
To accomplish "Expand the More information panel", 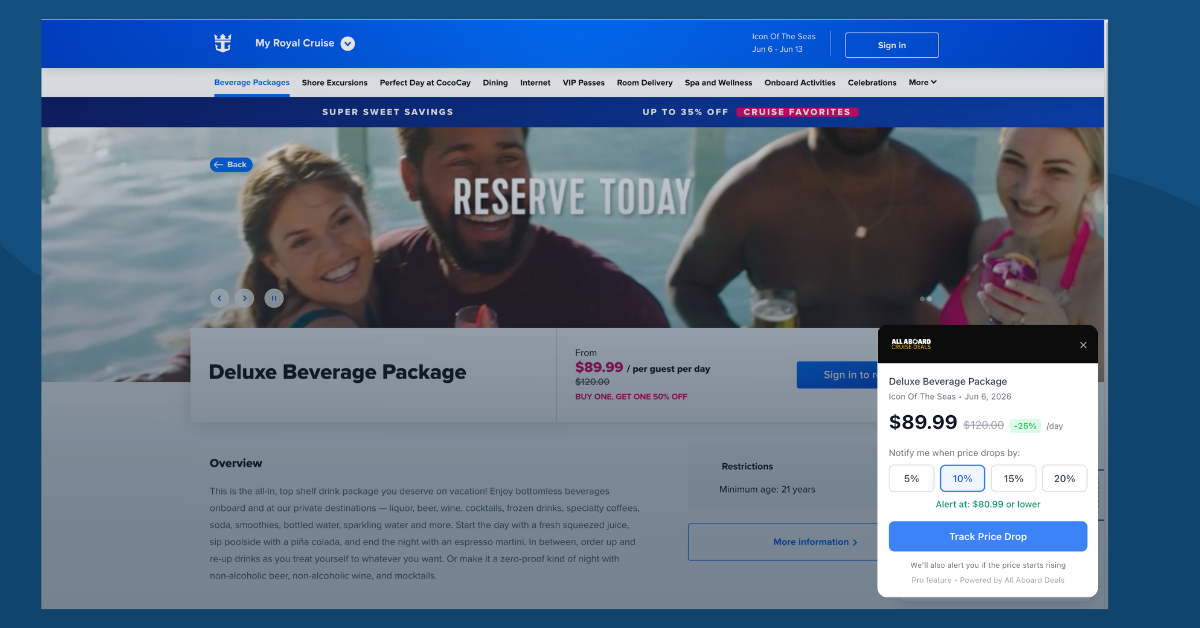I will click(x=817, y=541).
